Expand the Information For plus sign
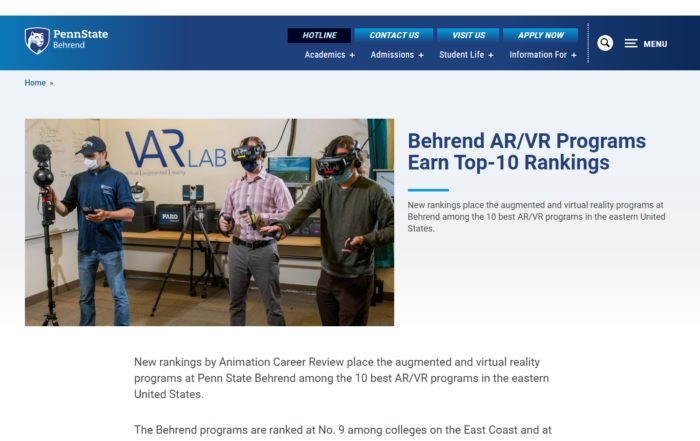 pos(574,55)
